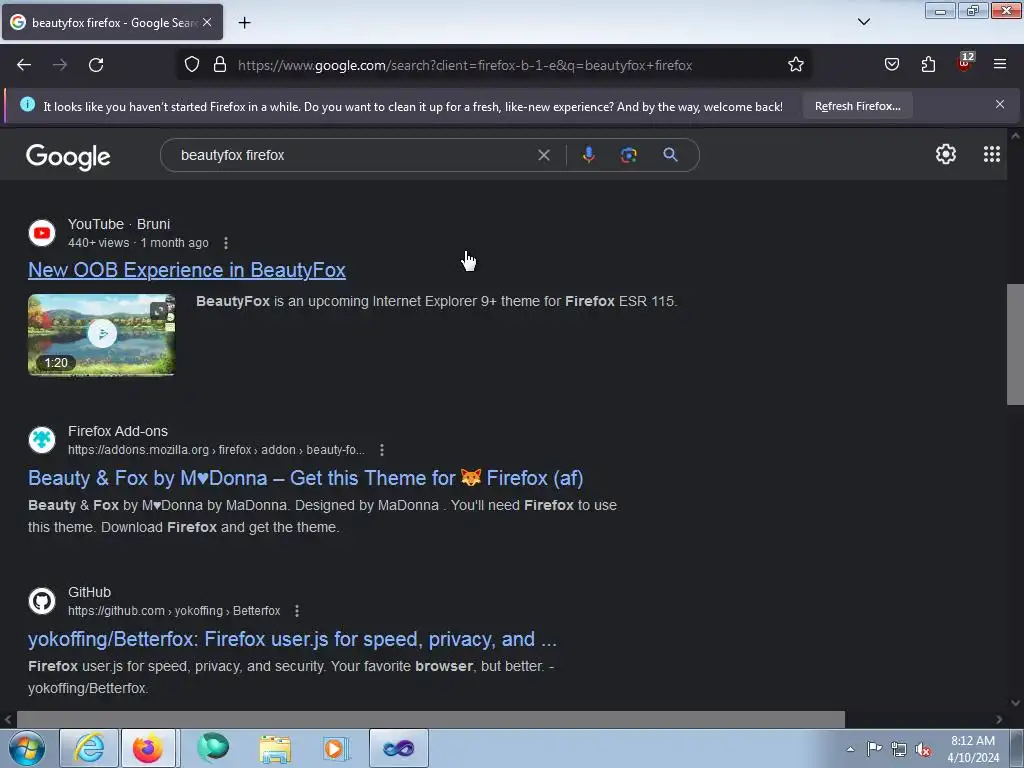Open Windows Explorer folder taskbar icon
Image resolution: width=1024 pixels, height=768 pixels.
275,748
